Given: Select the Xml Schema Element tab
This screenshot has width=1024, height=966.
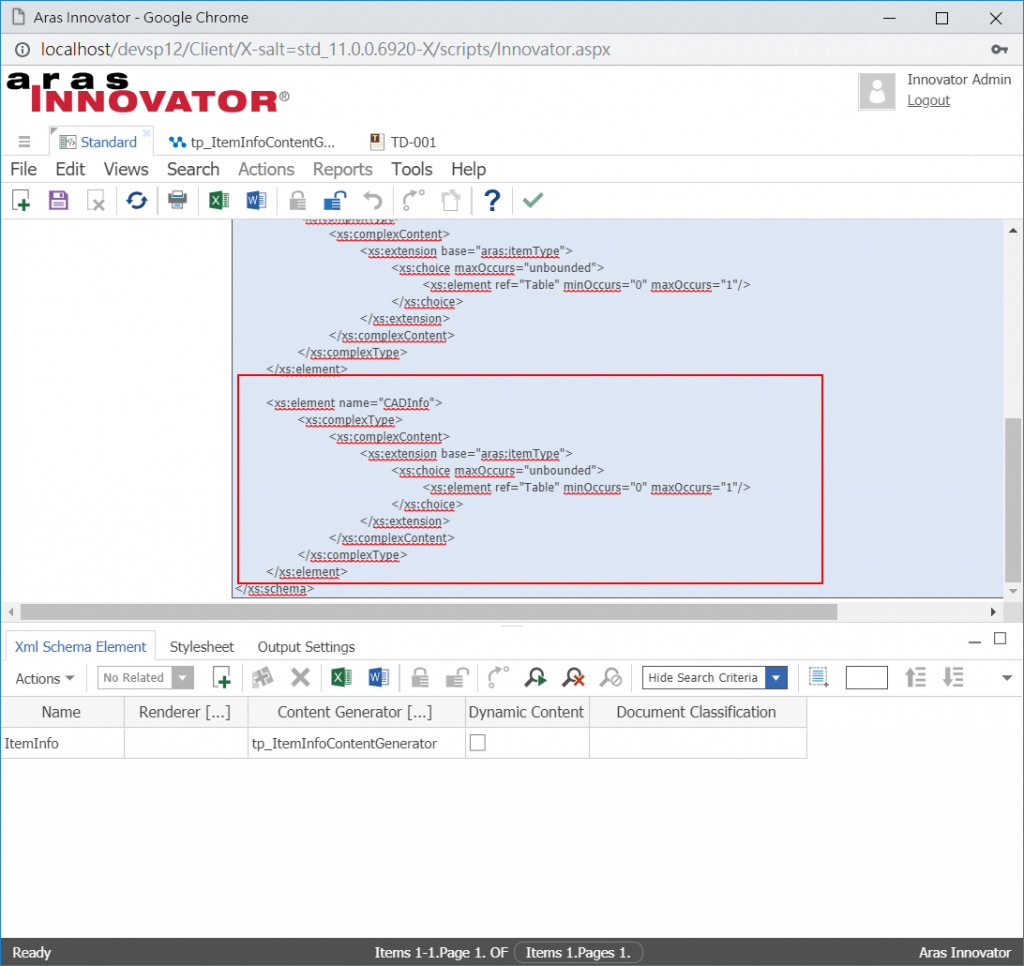Looking at the screenshot, I should point(80,647).
